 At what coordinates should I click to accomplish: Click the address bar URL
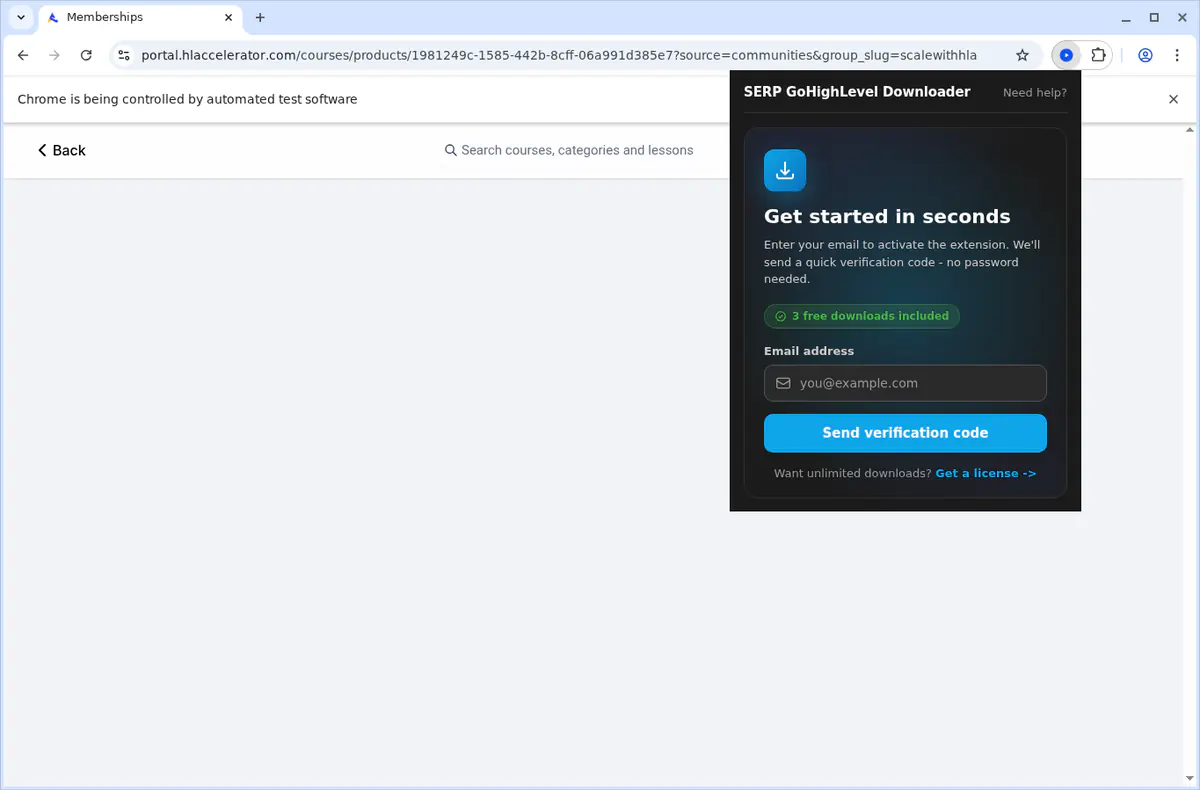559,56
